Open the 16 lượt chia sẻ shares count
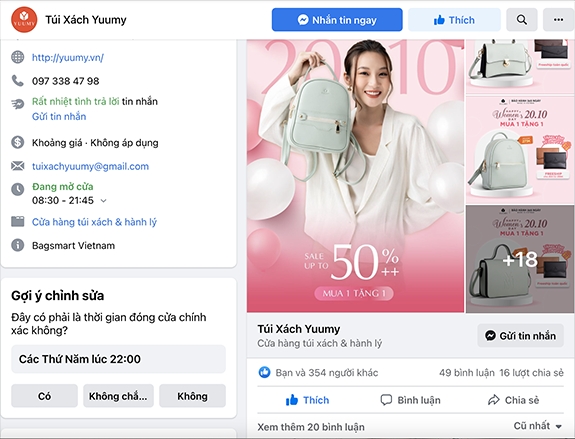The height and width of the screenshot is (439, 575). 531,373
